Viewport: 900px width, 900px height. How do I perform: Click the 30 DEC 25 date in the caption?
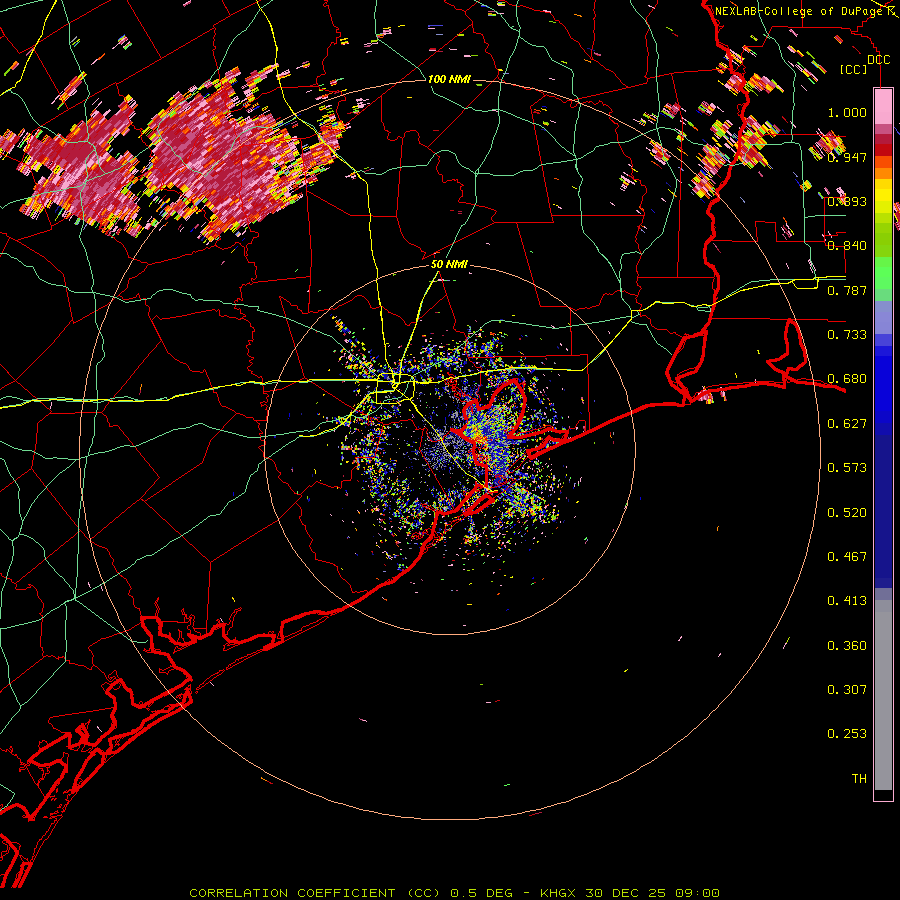point(626,893)
